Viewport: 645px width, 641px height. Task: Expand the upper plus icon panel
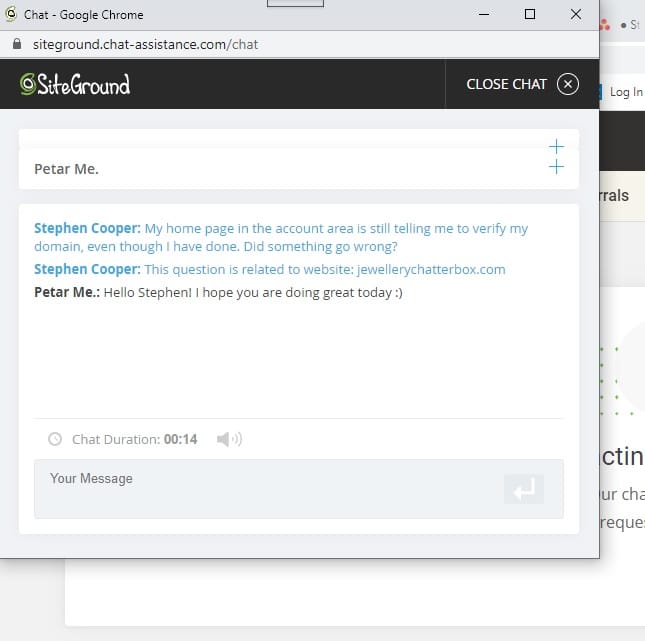(x=556, y=146)
